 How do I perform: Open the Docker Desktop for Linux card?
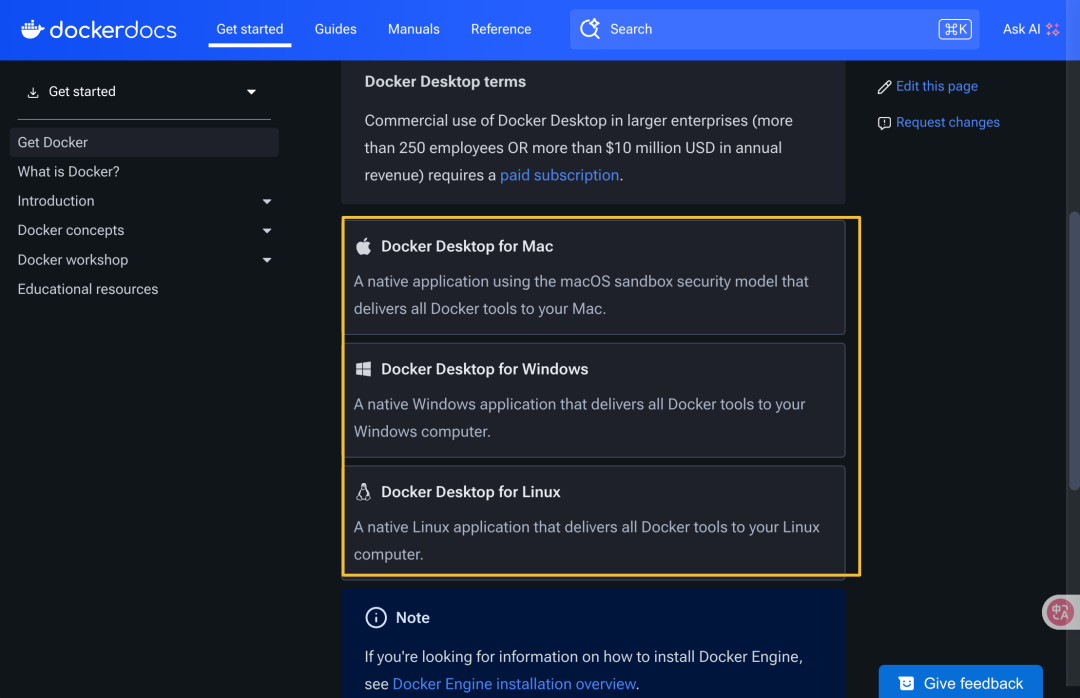point(595,521)
